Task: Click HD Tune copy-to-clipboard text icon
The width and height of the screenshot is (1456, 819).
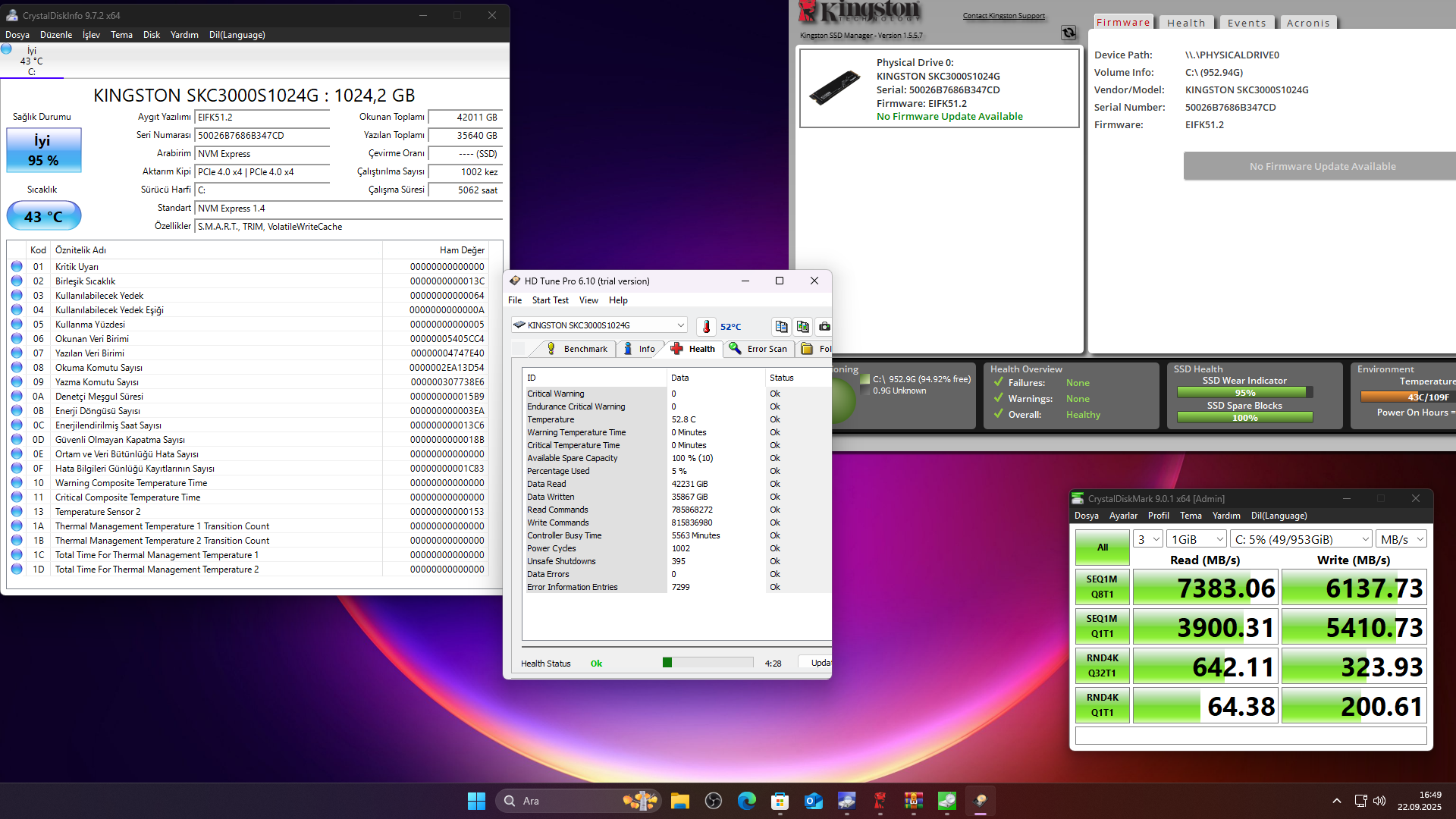Action: pos(781,326)
